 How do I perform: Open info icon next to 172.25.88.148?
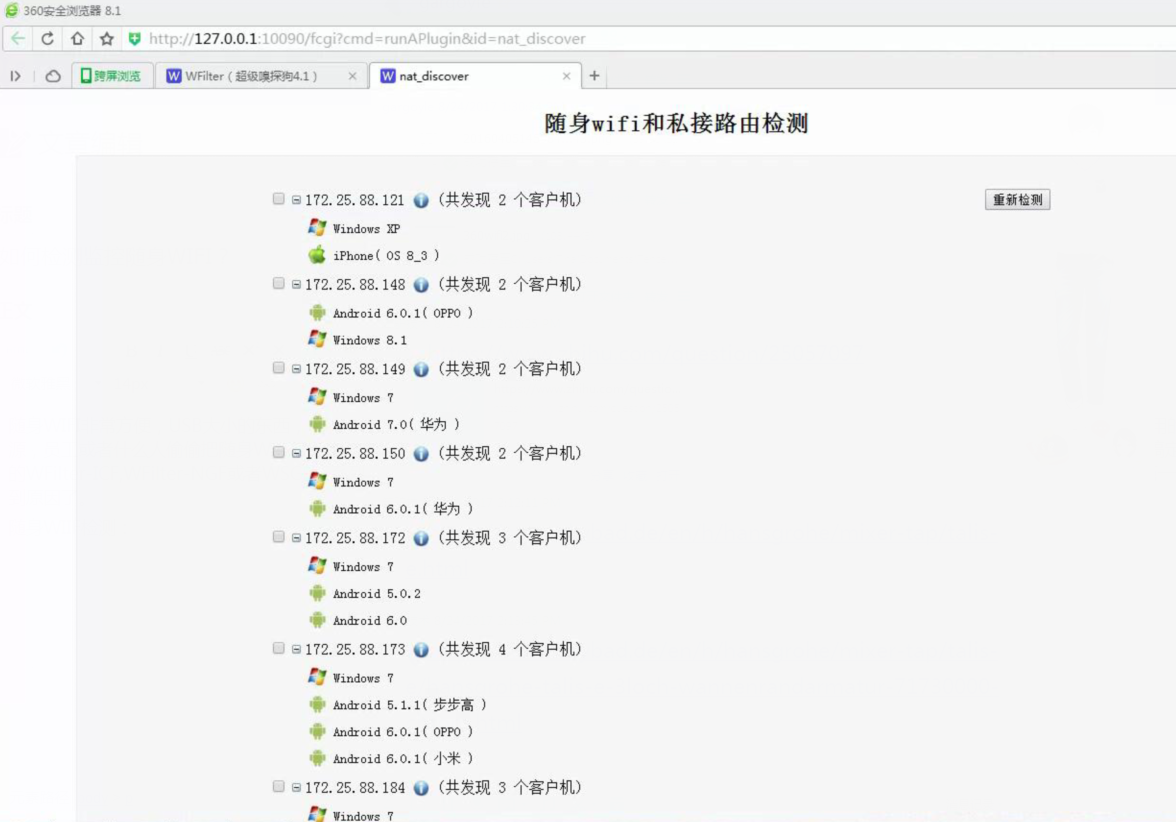pyautogui.click(x=421, y=285)
